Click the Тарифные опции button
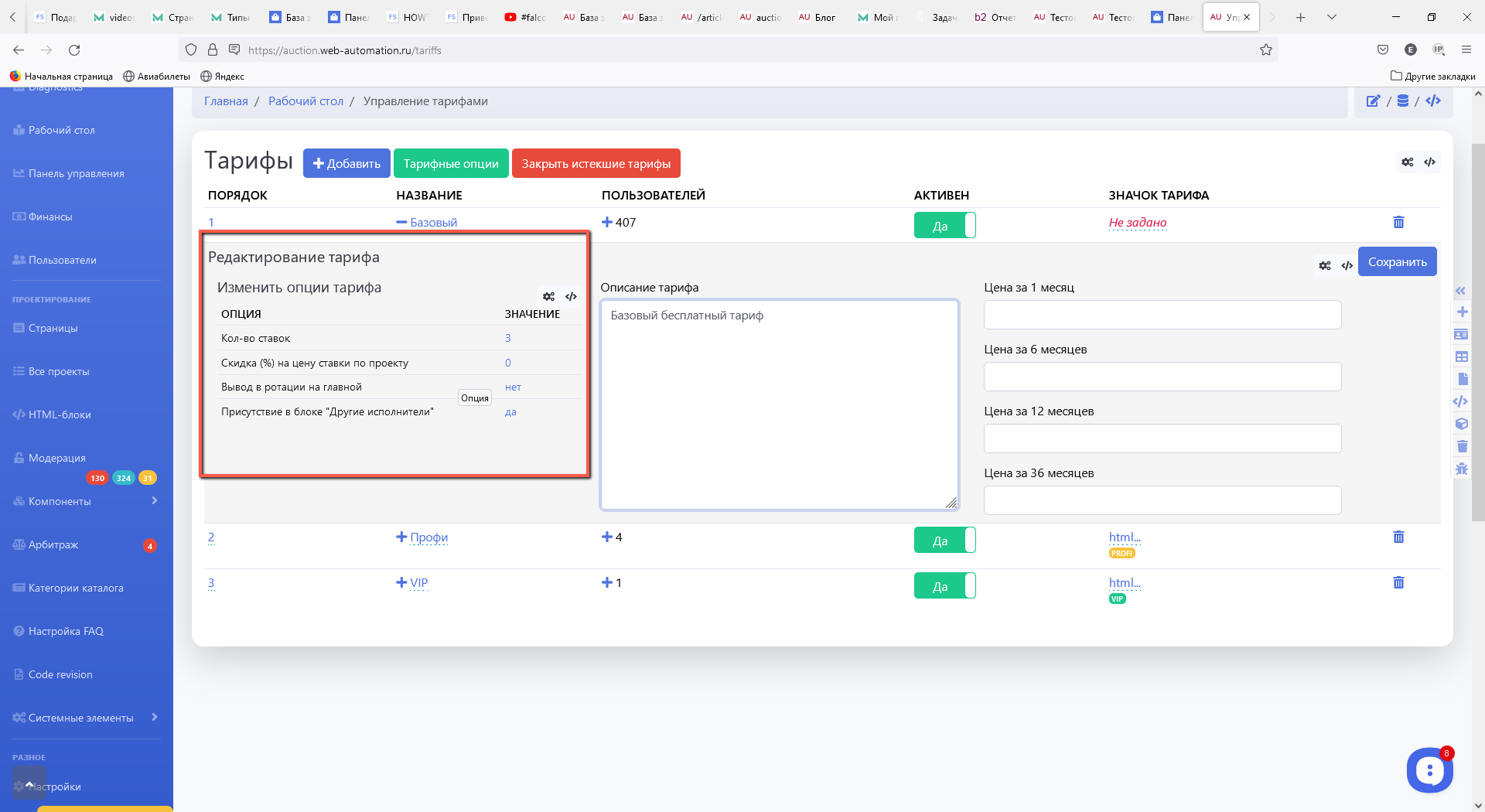This screenshot has width=1485, height=812. [451, 164]
